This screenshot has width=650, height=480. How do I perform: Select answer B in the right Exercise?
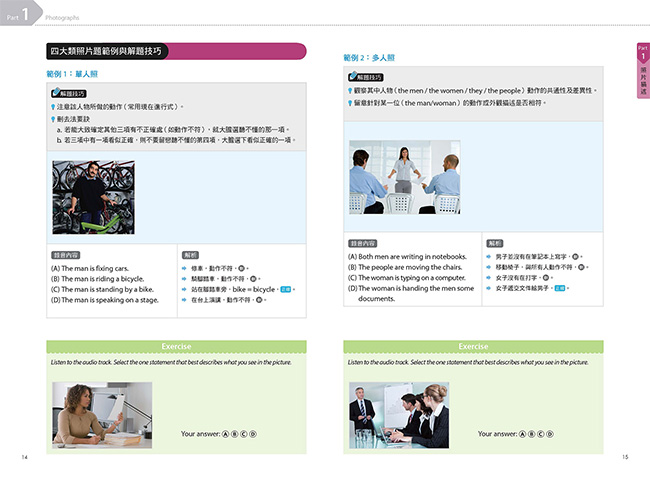click(x=531, y=434)
